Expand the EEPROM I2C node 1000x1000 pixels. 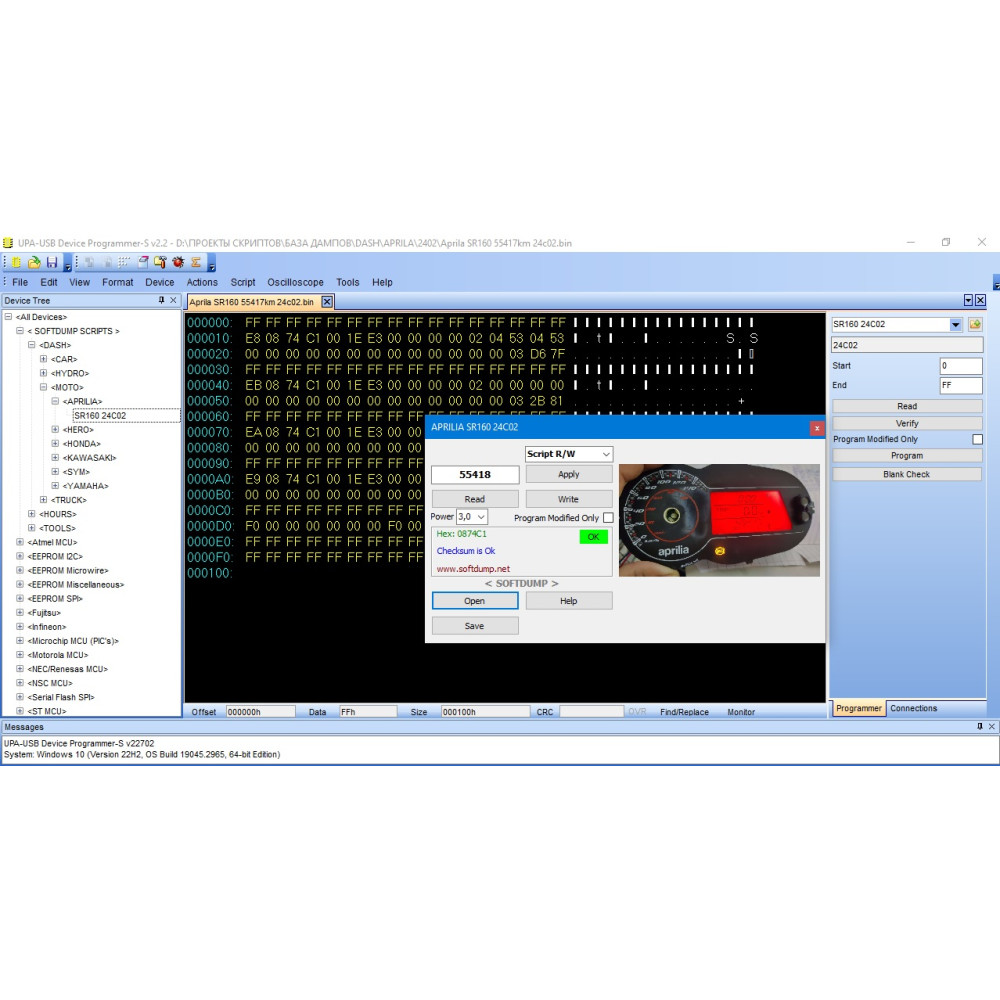pos(20,556)
